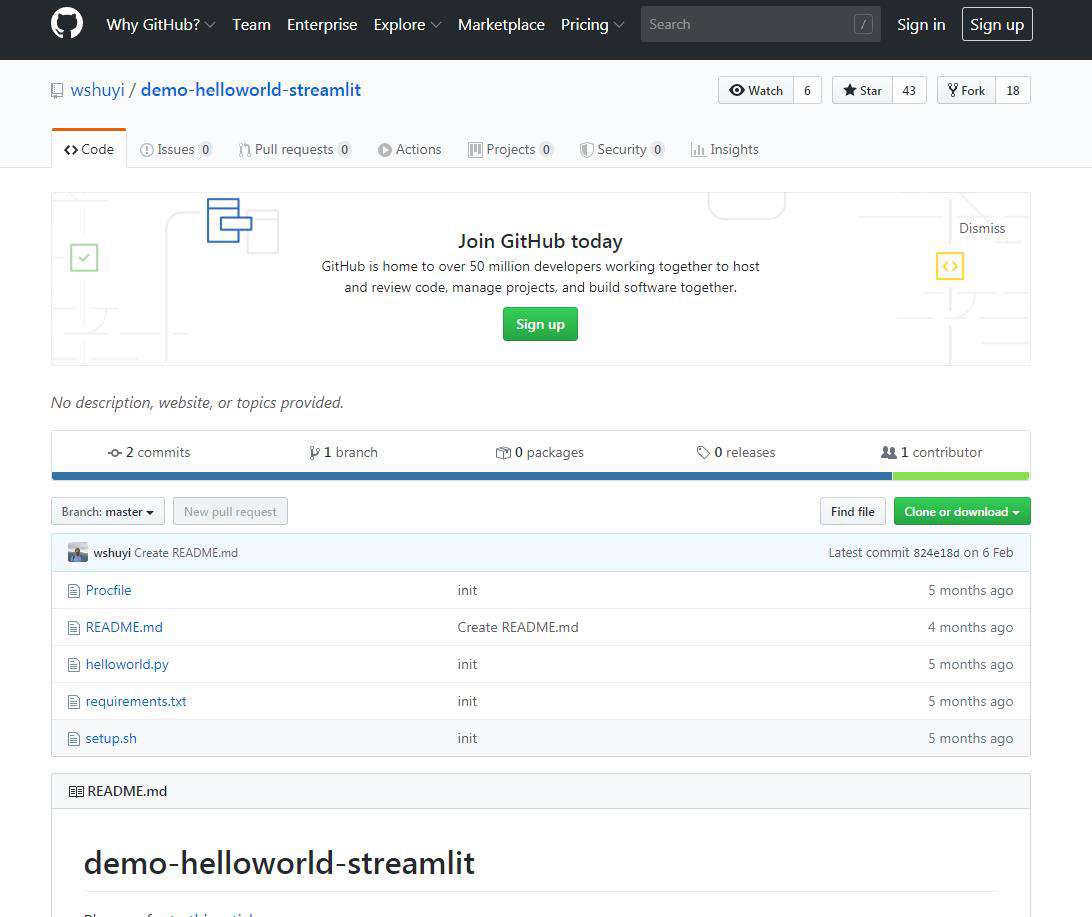Click the green language bar segment
This screenshot has height=917, width=1092.
click(x=961, y=476)
